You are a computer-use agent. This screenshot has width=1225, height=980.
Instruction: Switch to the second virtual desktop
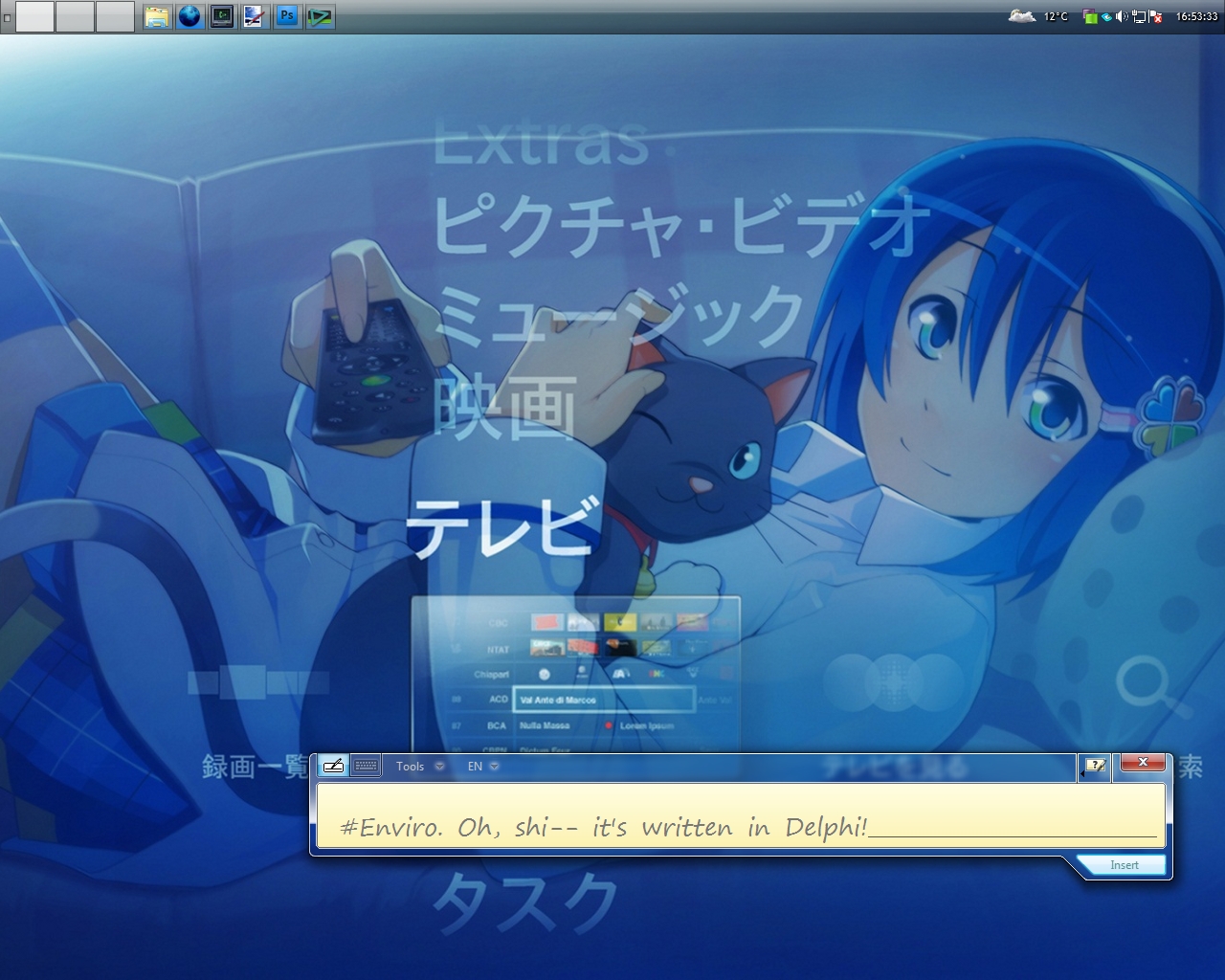point(75,16)
